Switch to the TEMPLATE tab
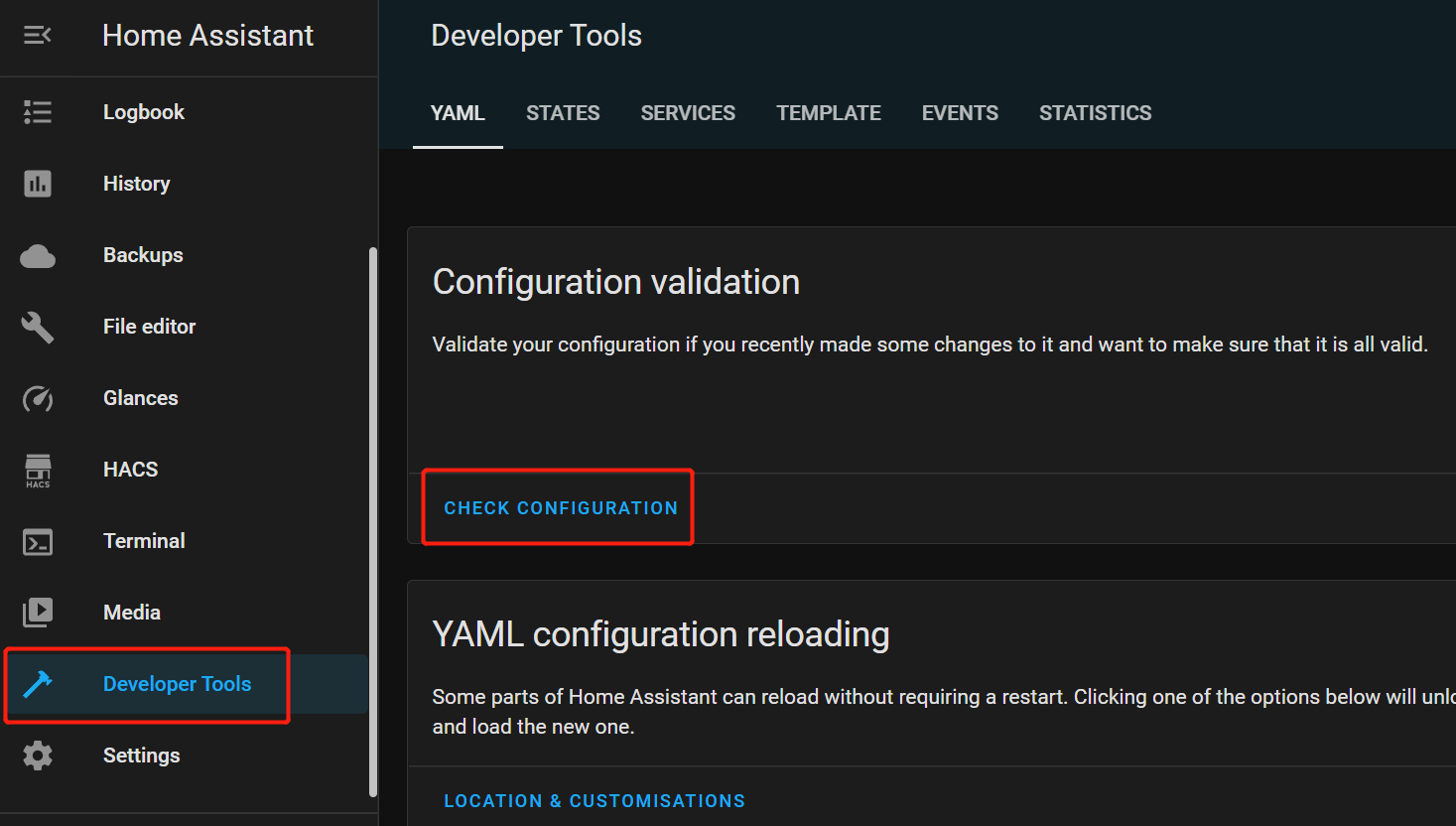This screenshot has height=826, width=1456. coord(829,113)
